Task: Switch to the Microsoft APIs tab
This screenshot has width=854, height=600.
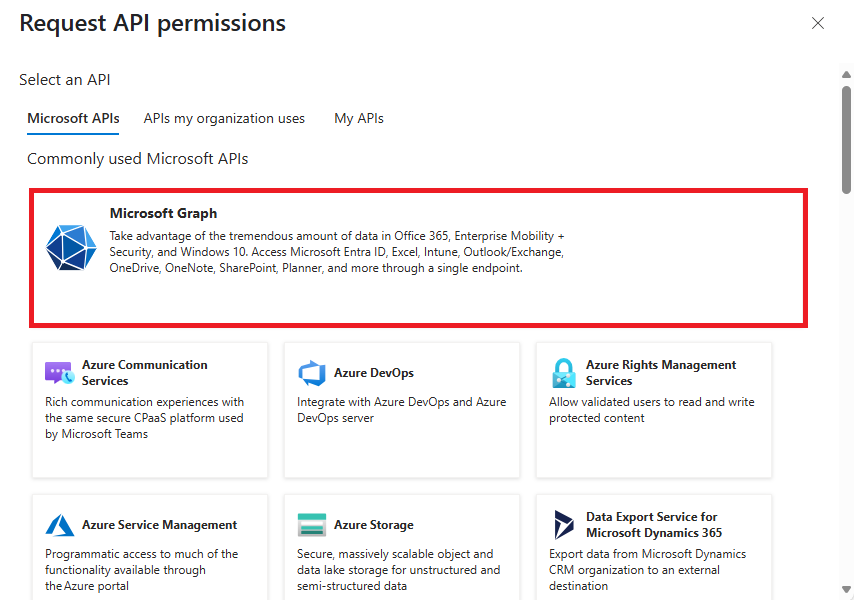Action: [73, 118]
